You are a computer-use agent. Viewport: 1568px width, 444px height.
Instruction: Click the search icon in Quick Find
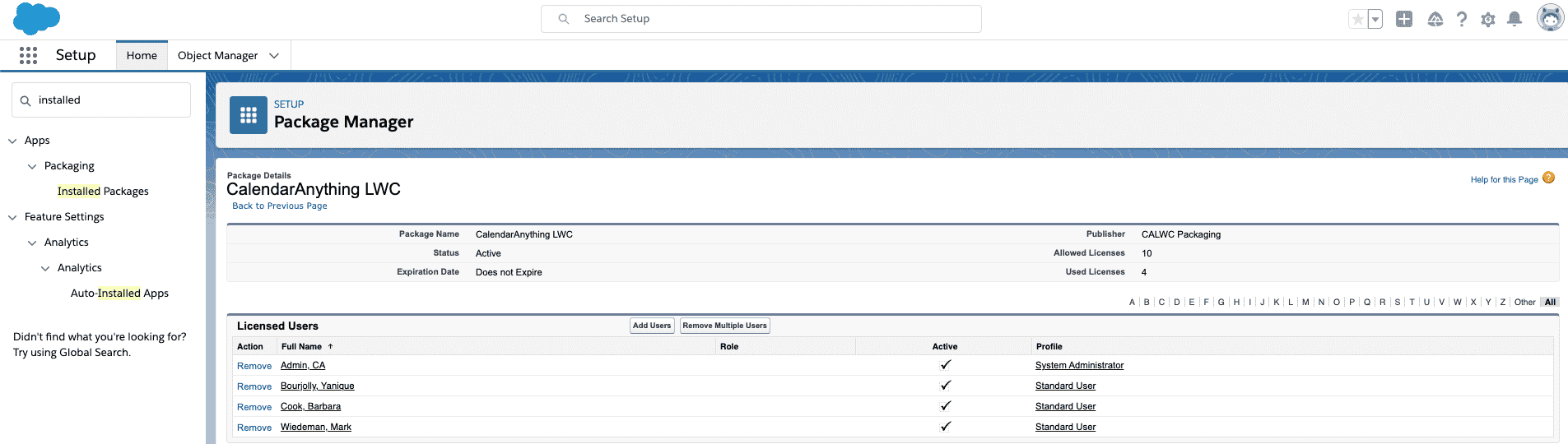[26, 100]
